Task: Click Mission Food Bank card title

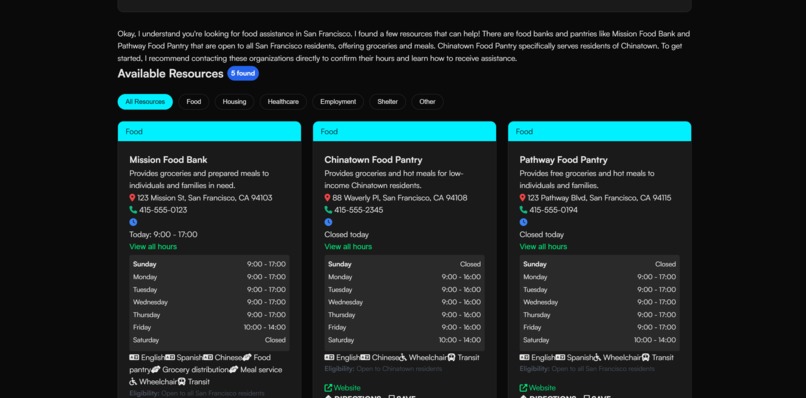Action: [x=168, y=160]
